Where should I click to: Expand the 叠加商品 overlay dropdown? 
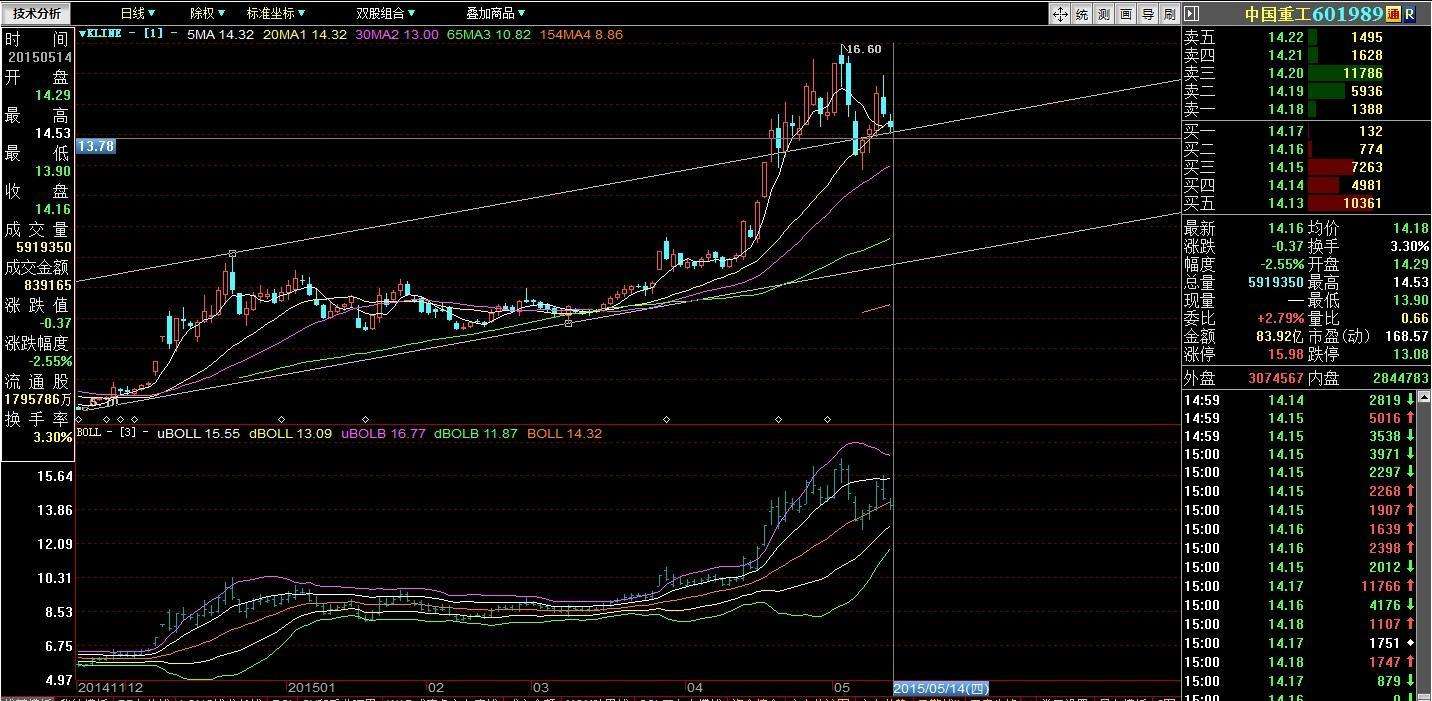coord(496,14)
